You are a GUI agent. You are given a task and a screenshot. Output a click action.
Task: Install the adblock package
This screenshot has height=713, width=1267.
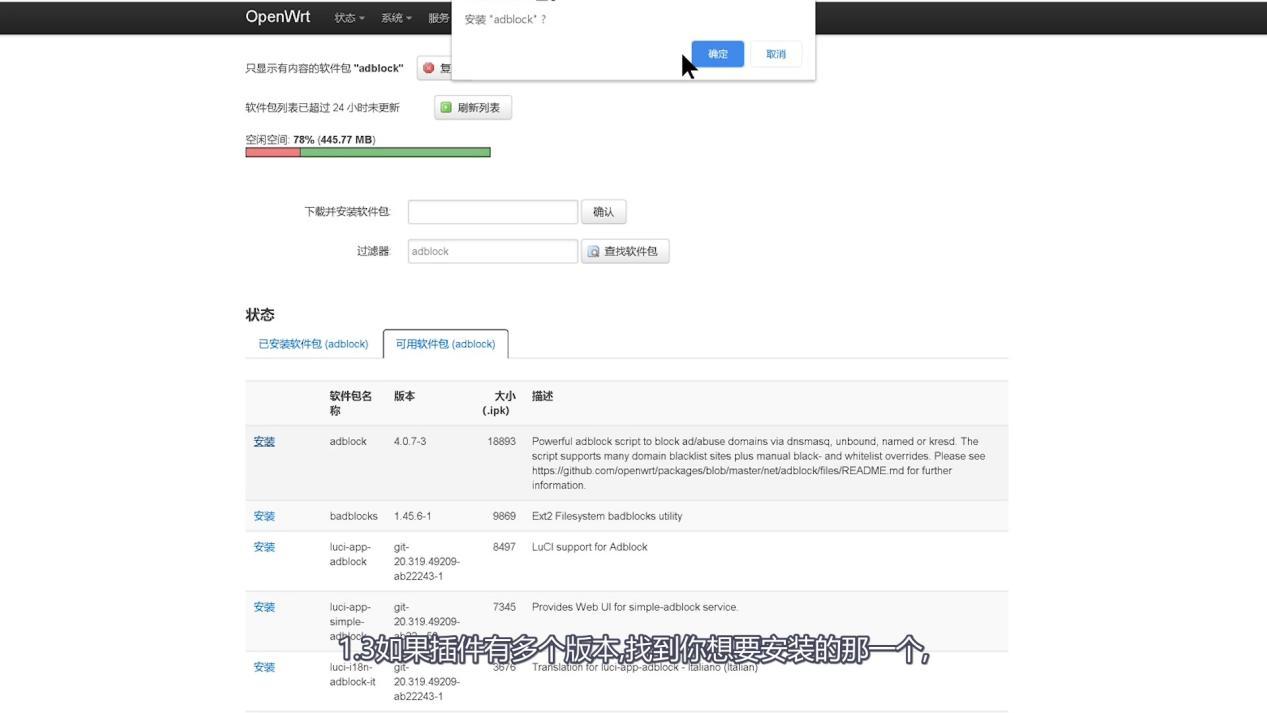click(x=263, y=441)
